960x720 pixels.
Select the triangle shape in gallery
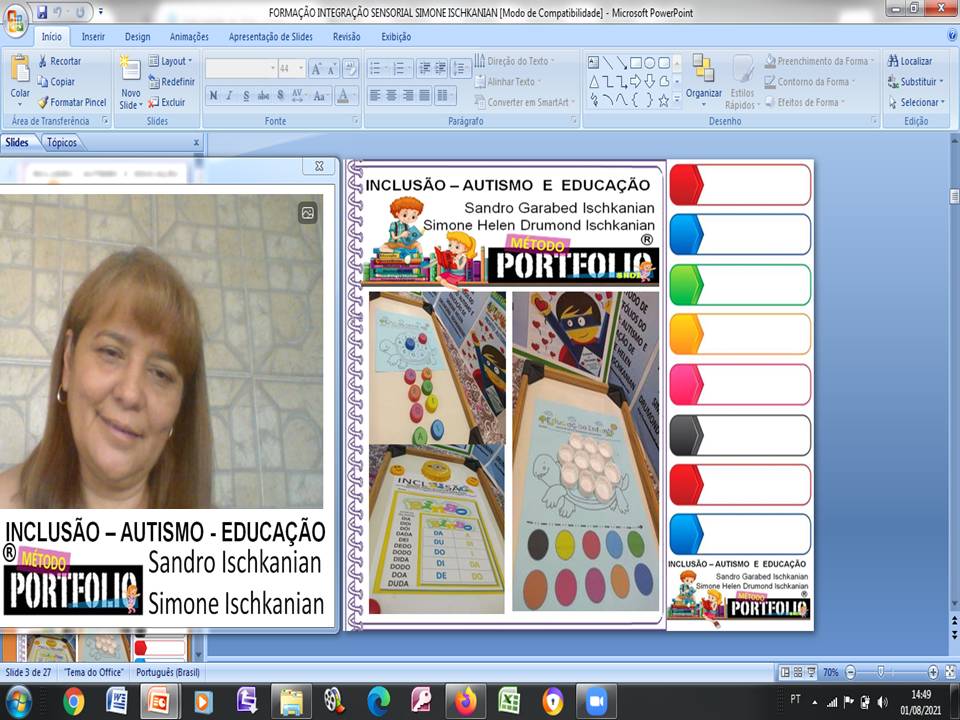(x=593, y=81)
